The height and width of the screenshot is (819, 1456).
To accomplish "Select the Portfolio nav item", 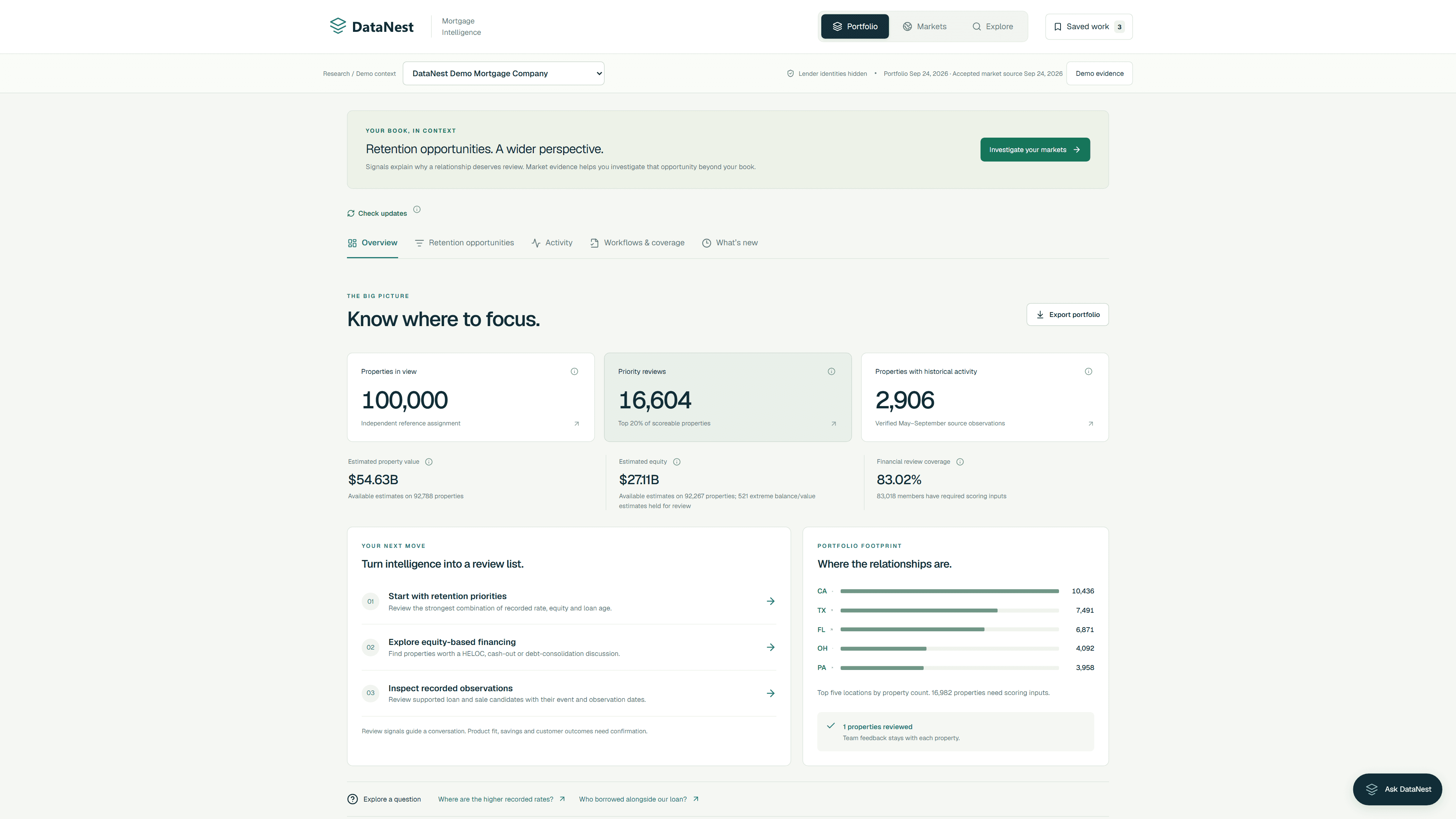I will (855, 27).
